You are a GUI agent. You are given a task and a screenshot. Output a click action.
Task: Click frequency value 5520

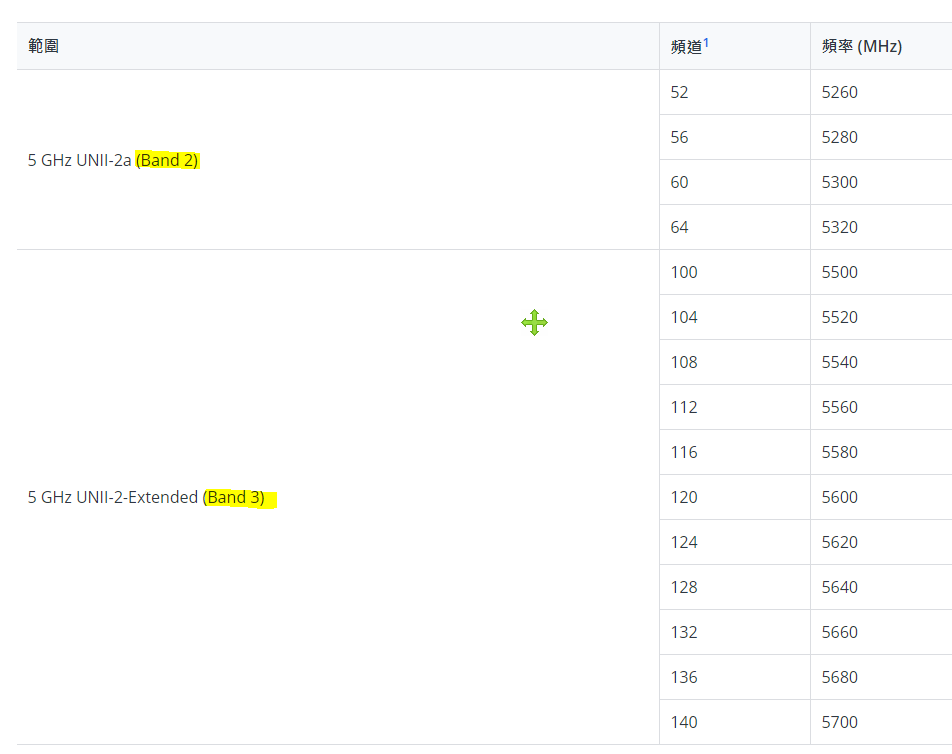(840, 317)
